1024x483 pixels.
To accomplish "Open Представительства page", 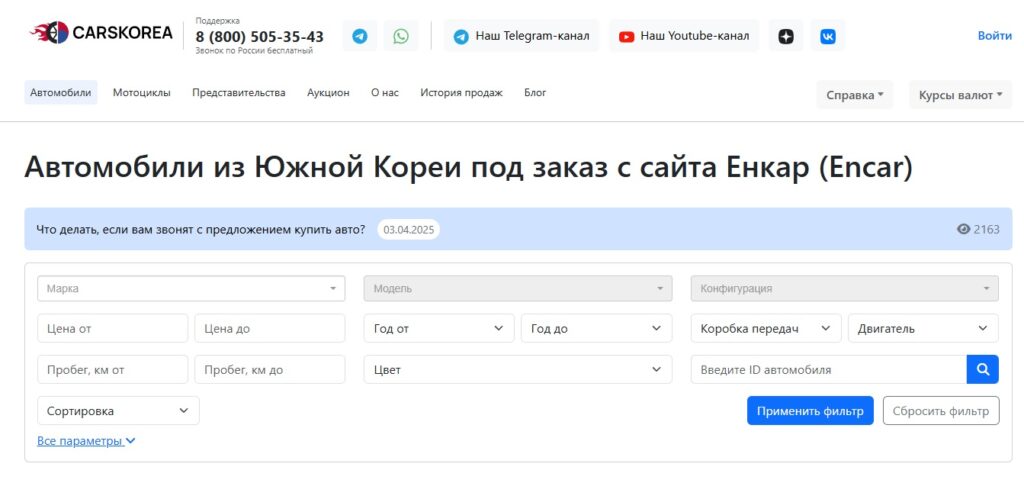I will tap(238, 93).
